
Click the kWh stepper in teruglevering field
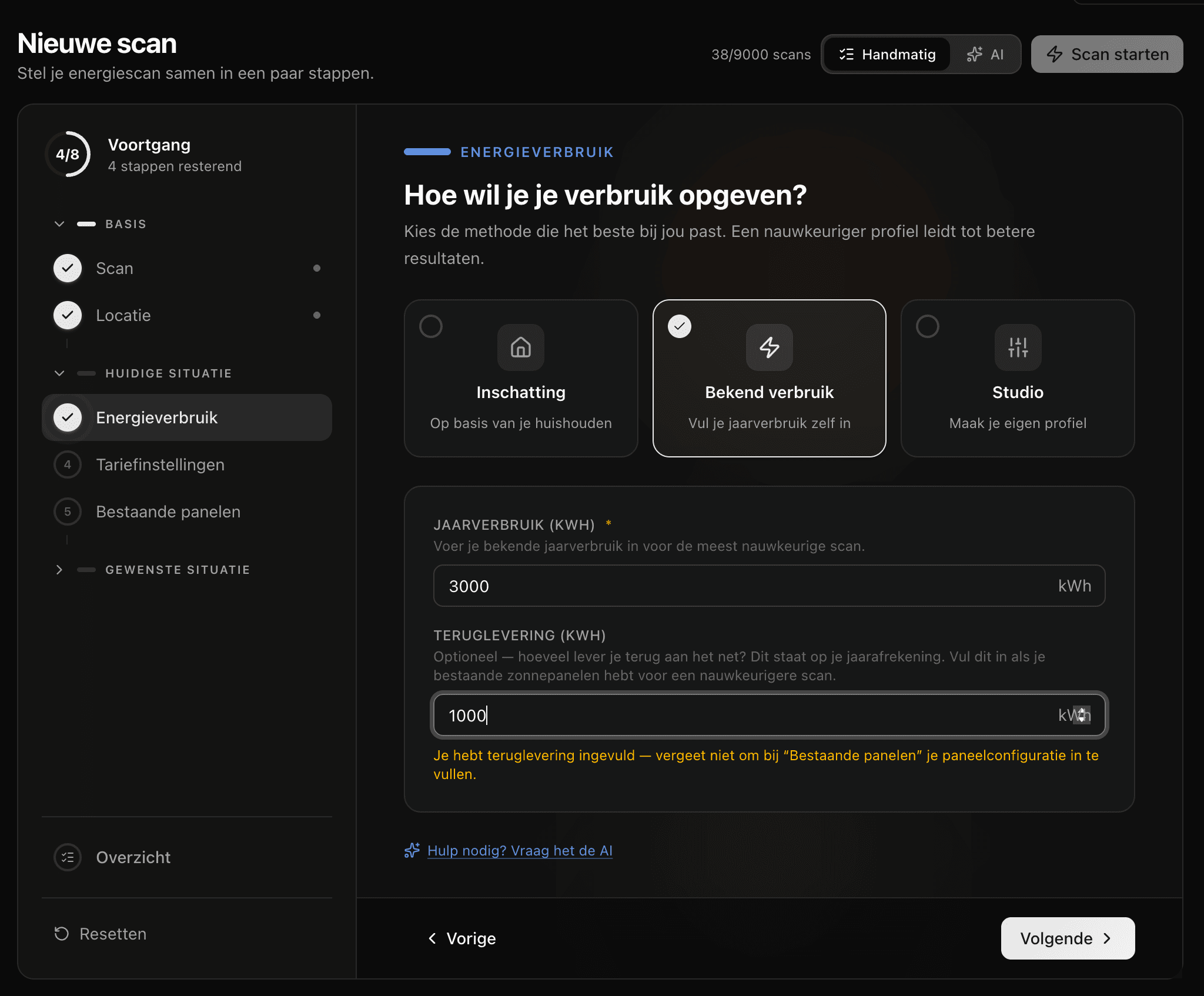coord(1081,716)
